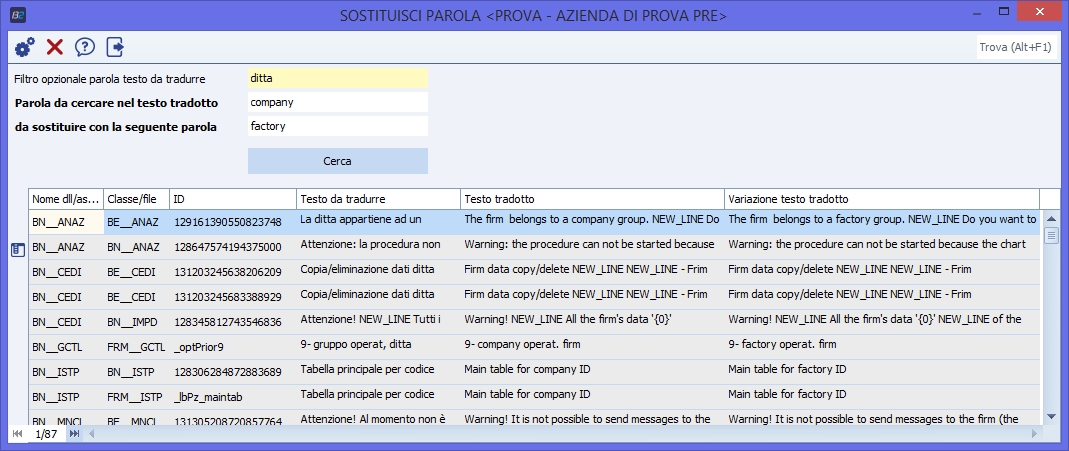
Task: Click the Cerca button
Action: (x=337, y=161)
